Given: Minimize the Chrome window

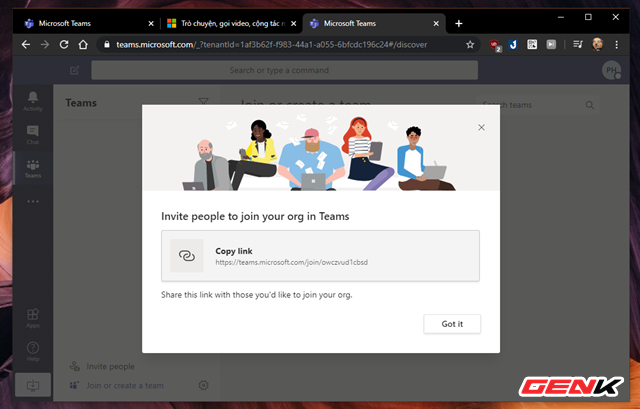Looking at the screenshot, I should (561, 17).
